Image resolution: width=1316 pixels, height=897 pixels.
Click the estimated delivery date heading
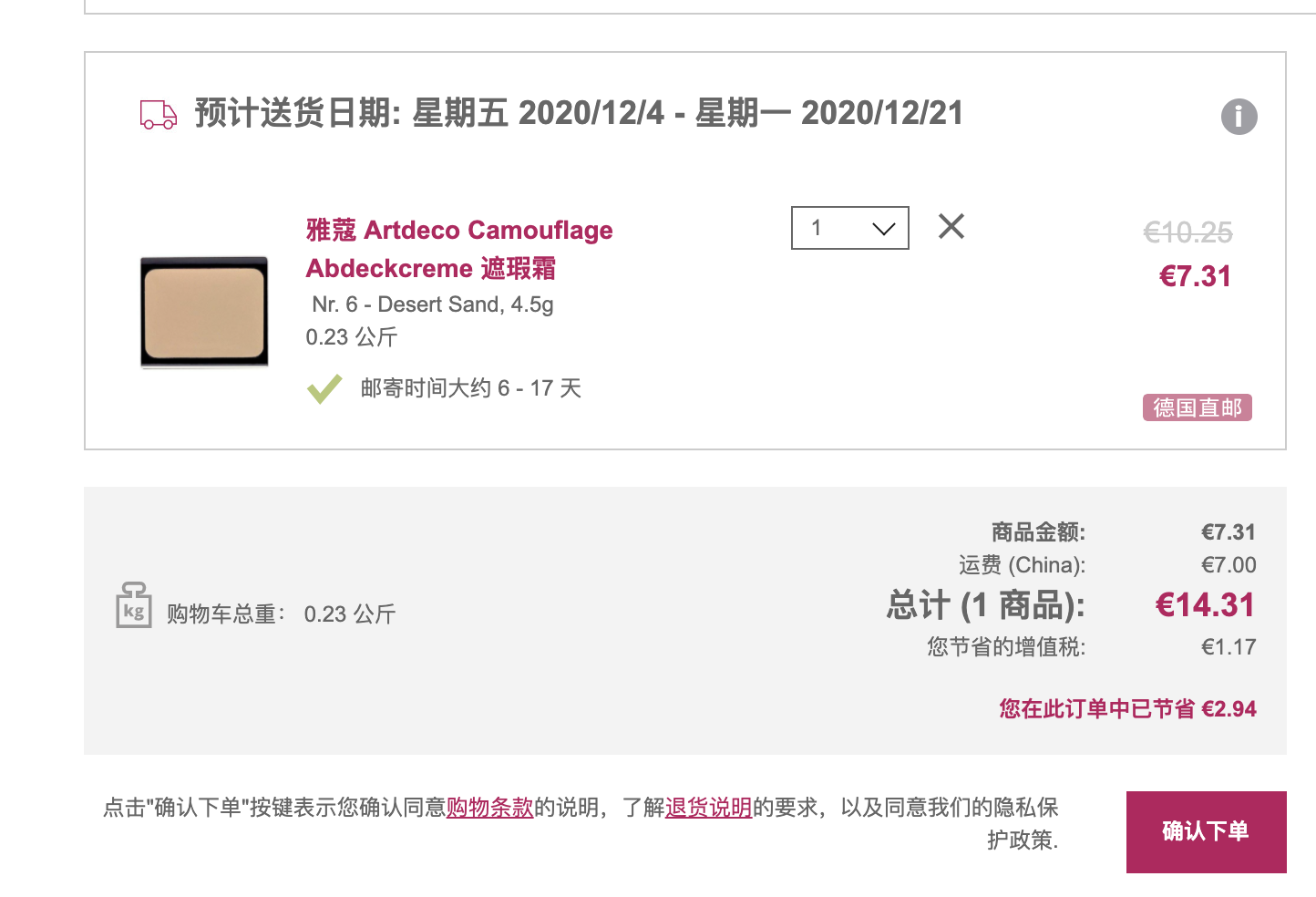[579, 113]
